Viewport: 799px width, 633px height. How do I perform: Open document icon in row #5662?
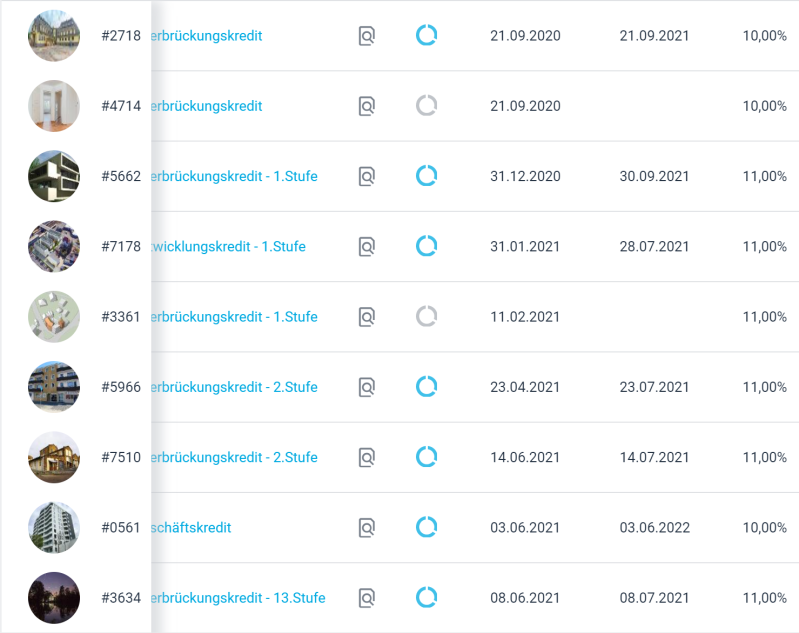coord(367,176)
